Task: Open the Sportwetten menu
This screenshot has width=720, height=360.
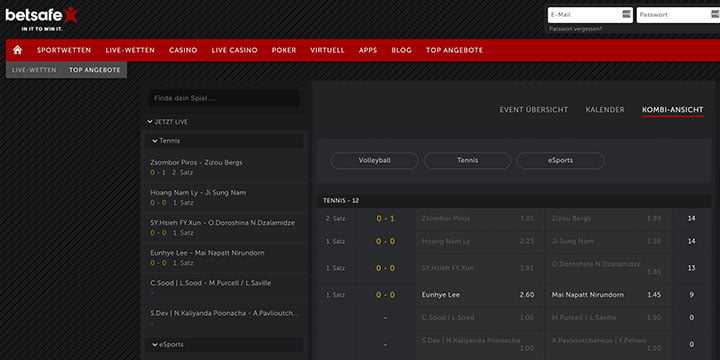Action: tap(64, 51)
